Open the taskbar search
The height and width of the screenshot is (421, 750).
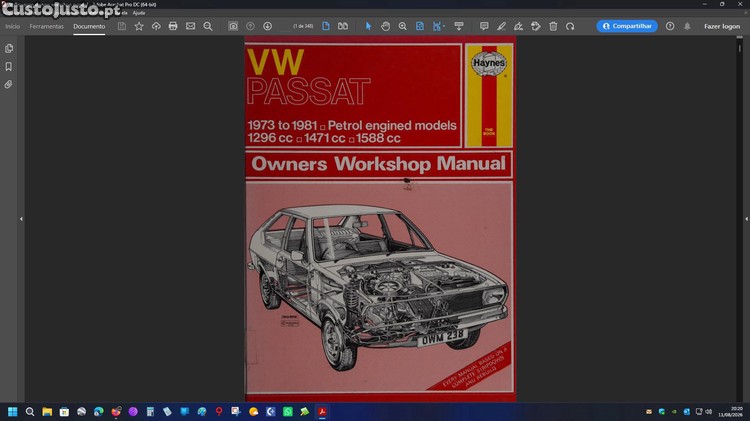(x=30, y=411)
